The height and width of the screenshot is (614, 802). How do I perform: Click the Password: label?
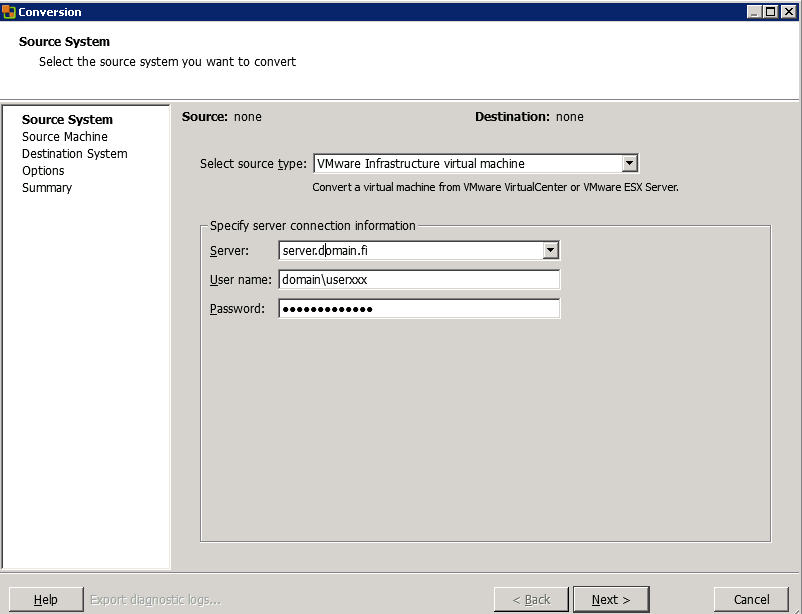(x=237, y=309)
